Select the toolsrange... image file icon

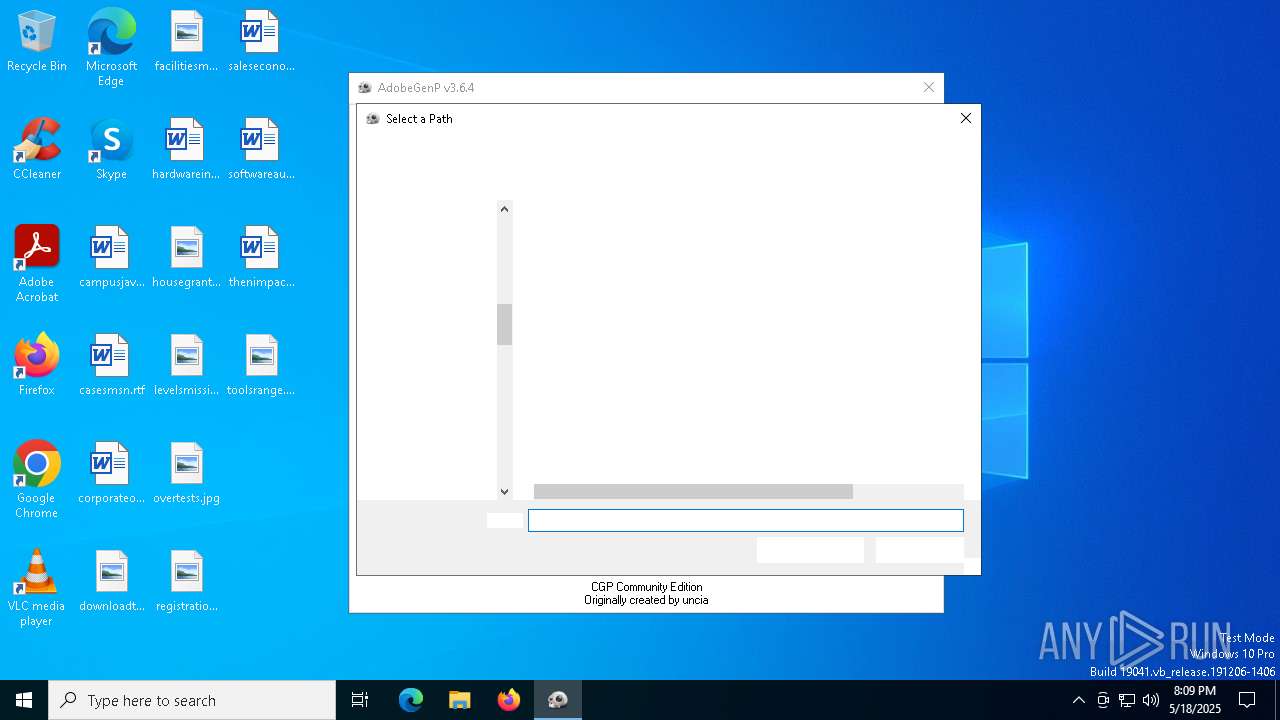pyautogui.click(x=261, y=366)
